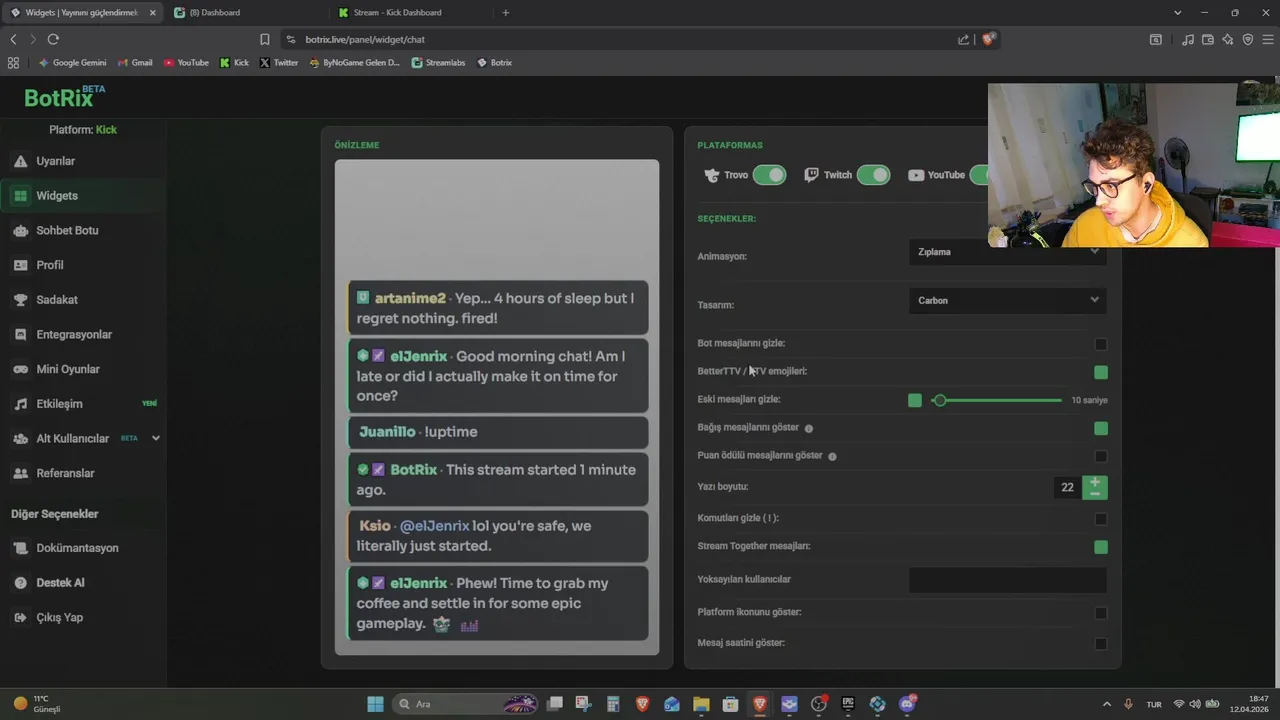Image resolution: width=1280 pixels, height=720 pixels.
Task: Click the Yoksayılan kullanıcılar input field
Action: point(1007,580)
